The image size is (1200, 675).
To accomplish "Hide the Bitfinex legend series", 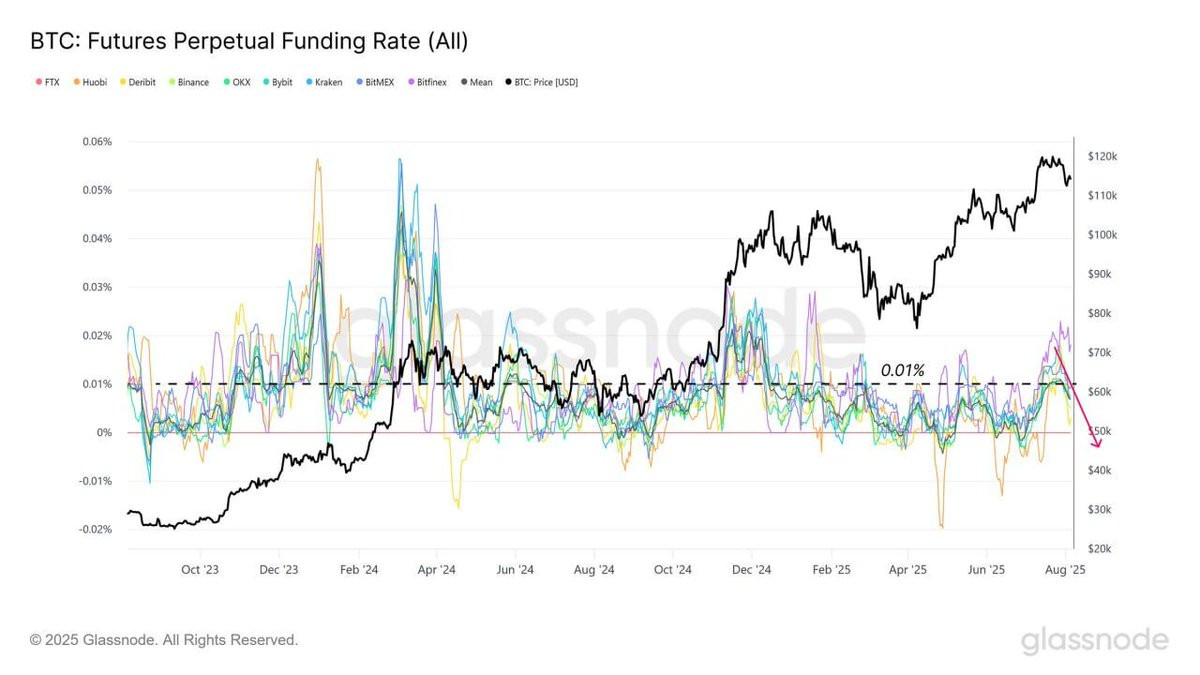I will pos(427,82).
